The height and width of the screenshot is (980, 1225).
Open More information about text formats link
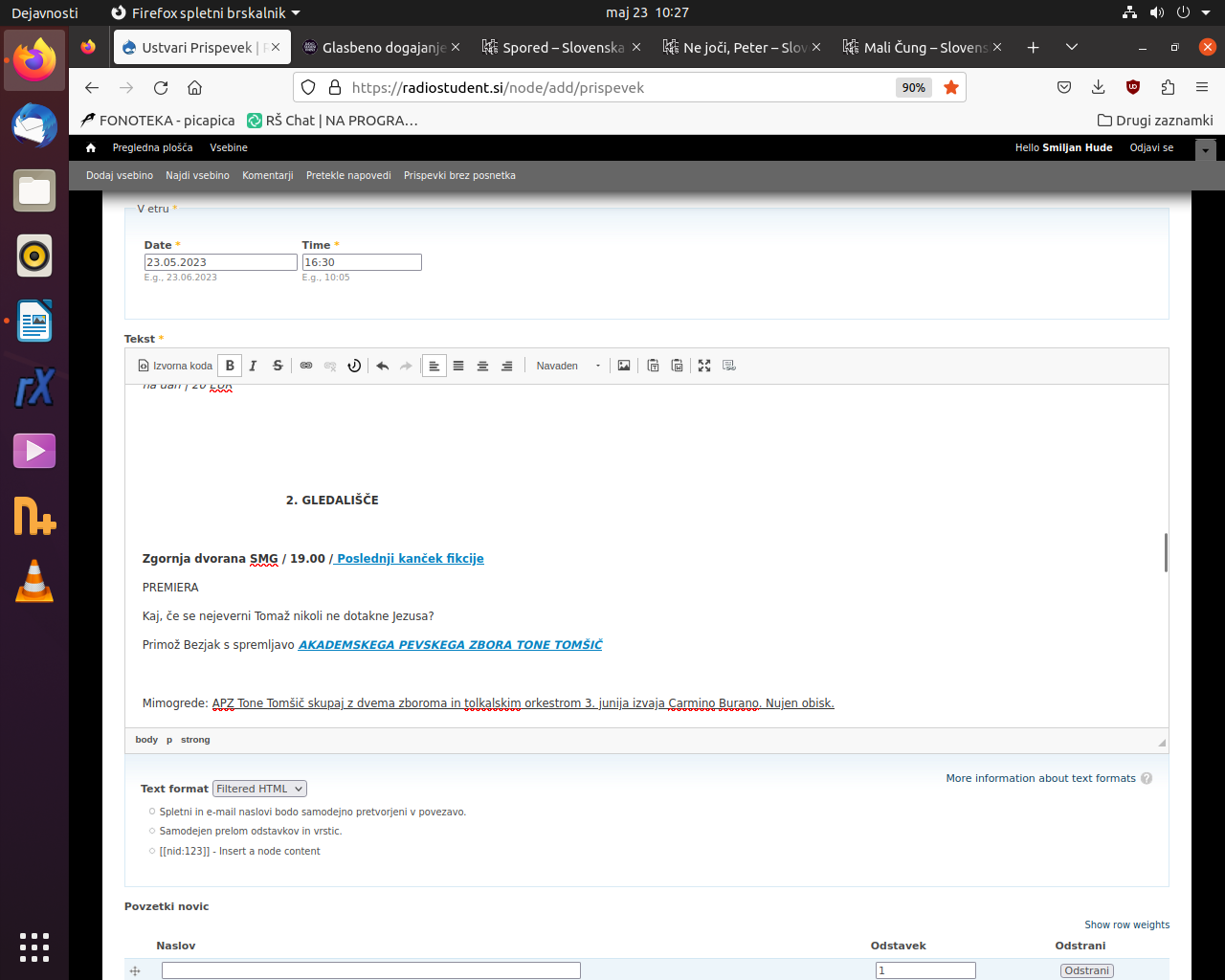pyautogui.click(x=1040, y=778)
